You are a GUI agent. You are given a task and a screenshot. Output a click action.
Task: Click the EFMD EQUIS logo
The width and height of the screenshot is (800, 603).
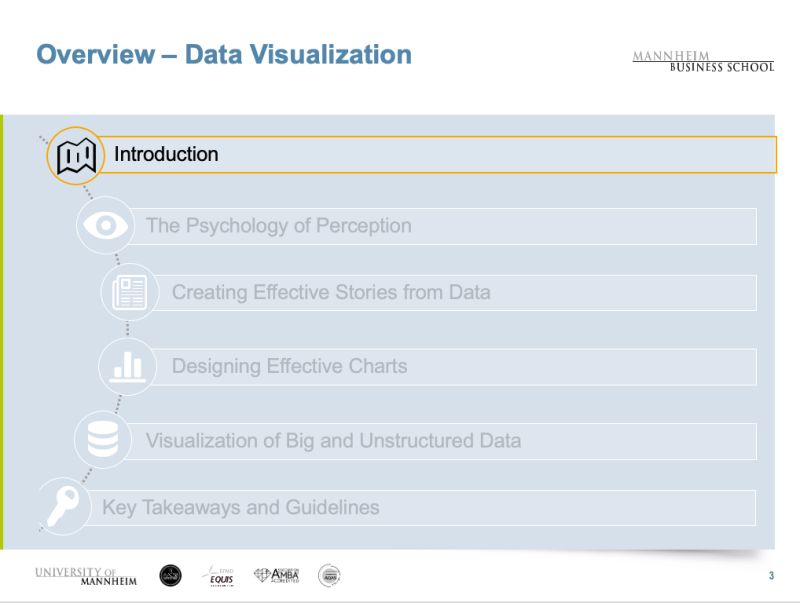(x=222, y=576)
